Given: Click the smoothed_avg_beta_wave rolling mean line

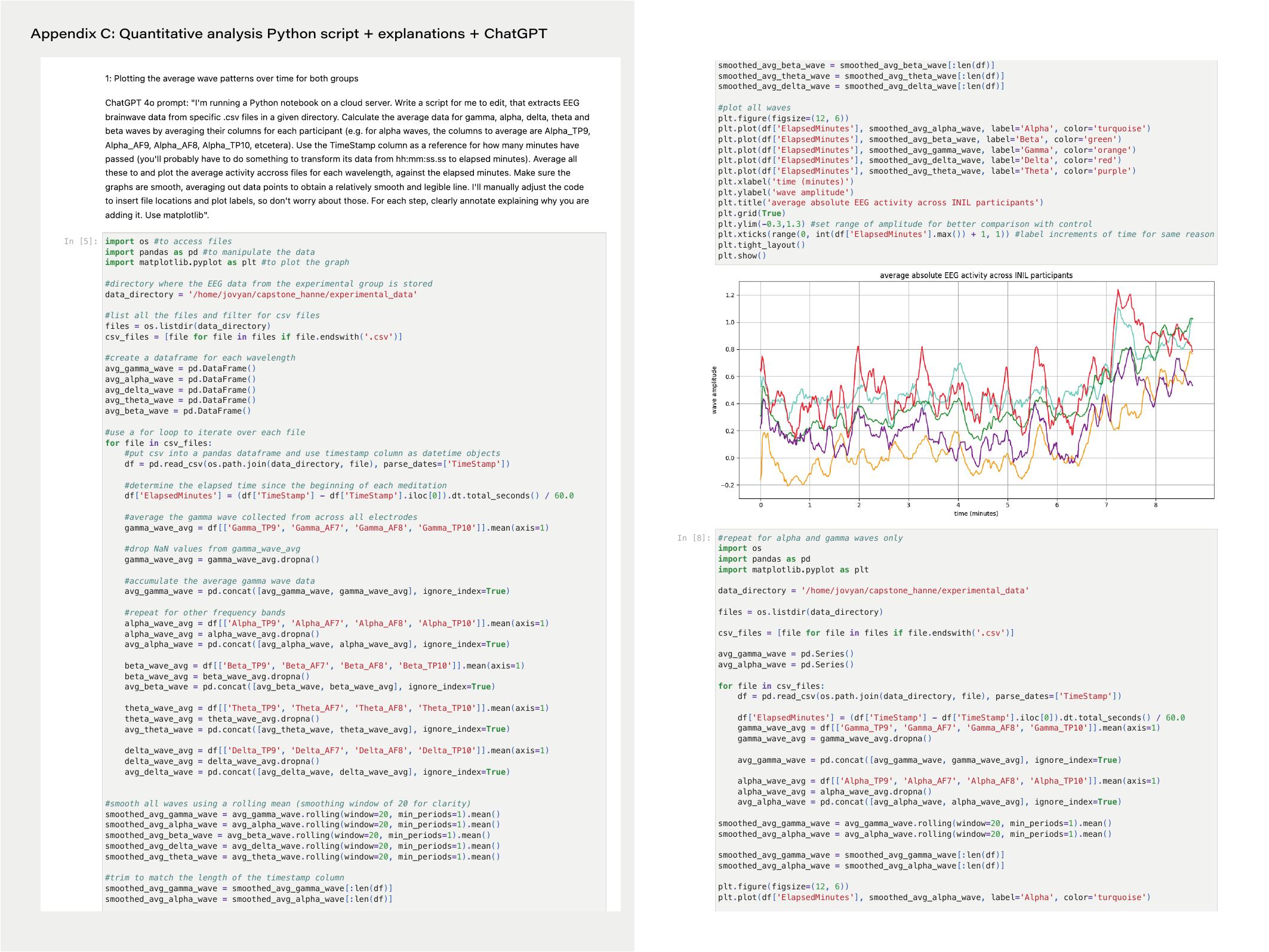Looking at the screenshot, I should pyautogui.click(x=298, y=835).
